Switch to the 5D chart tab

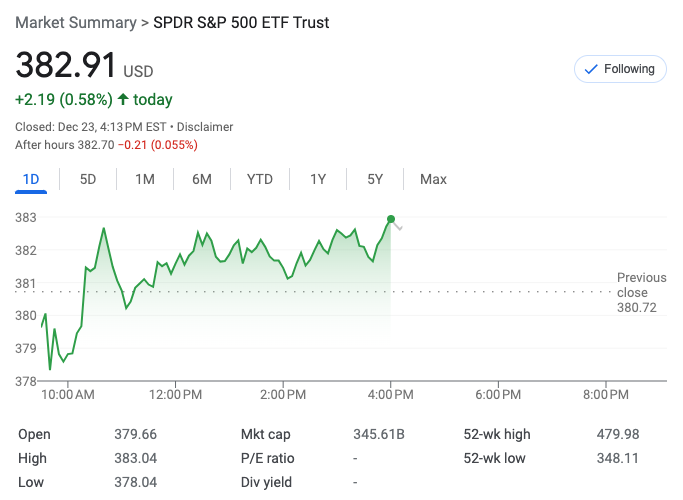(88, 179)
